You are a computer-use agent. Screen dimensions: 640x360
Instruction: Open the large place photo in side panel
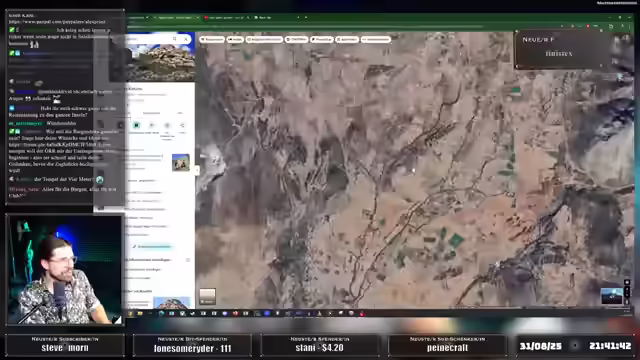[160, 62]
